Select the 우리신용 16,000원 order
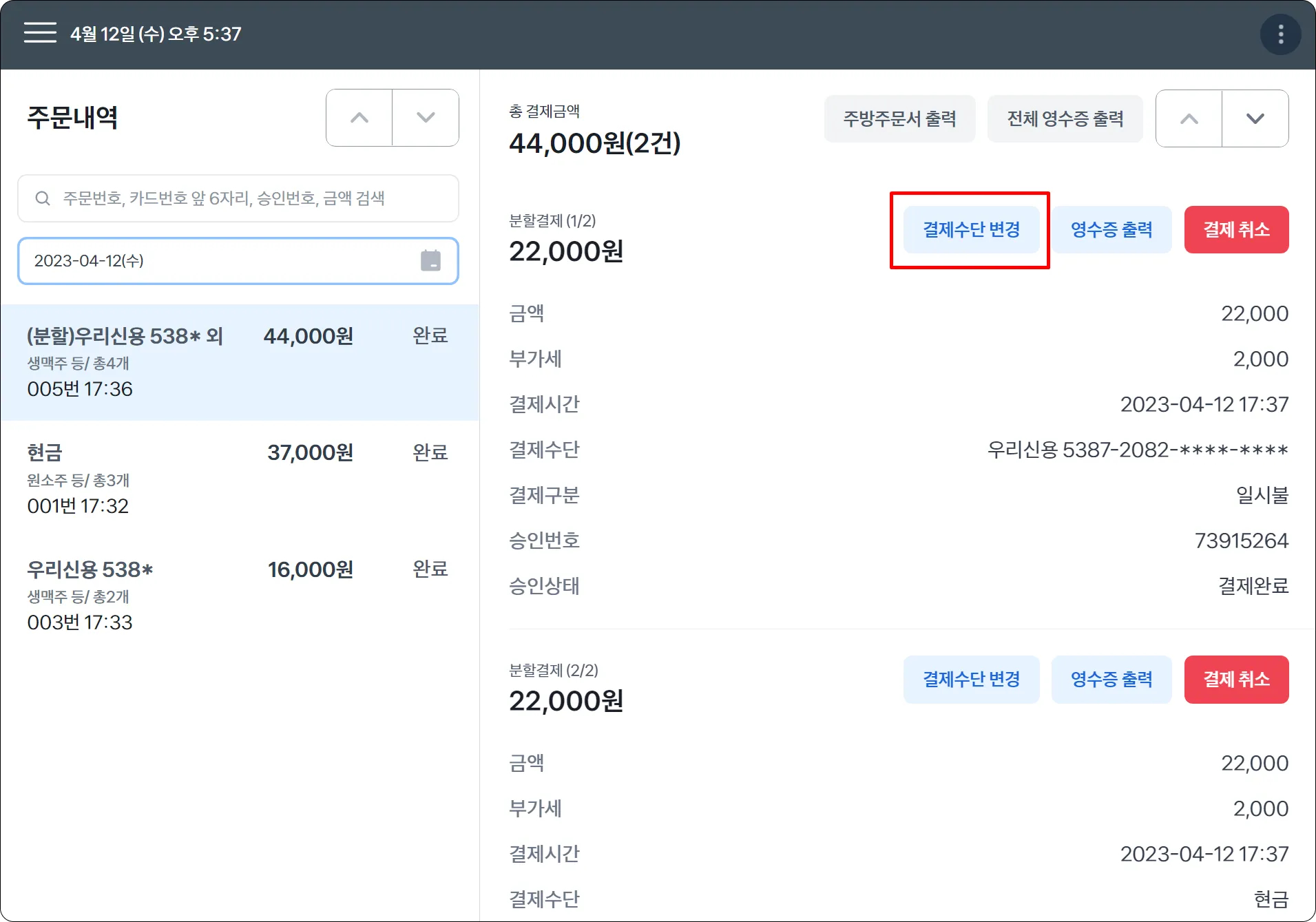 (239, 596)
